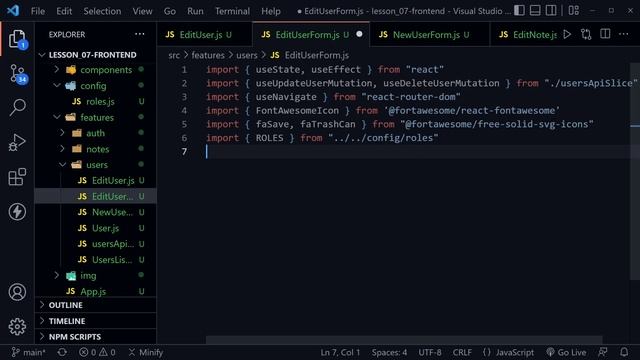Open the Help menu
The width and height of the screenshot is (640, 360).
[271, 11]
